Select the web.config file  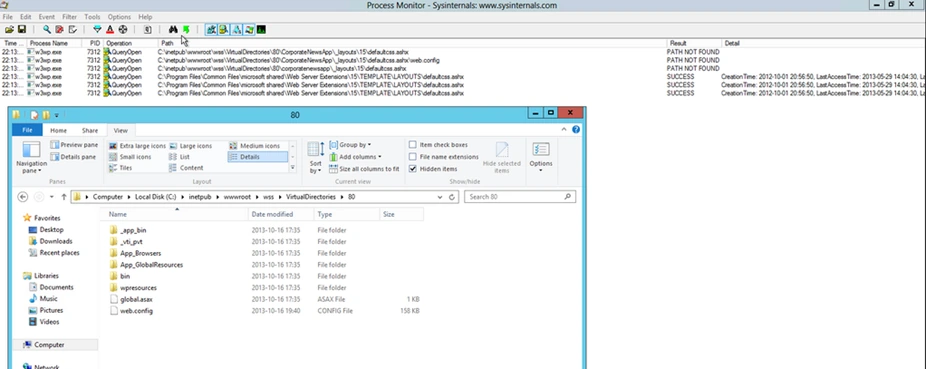pos(136,311)
